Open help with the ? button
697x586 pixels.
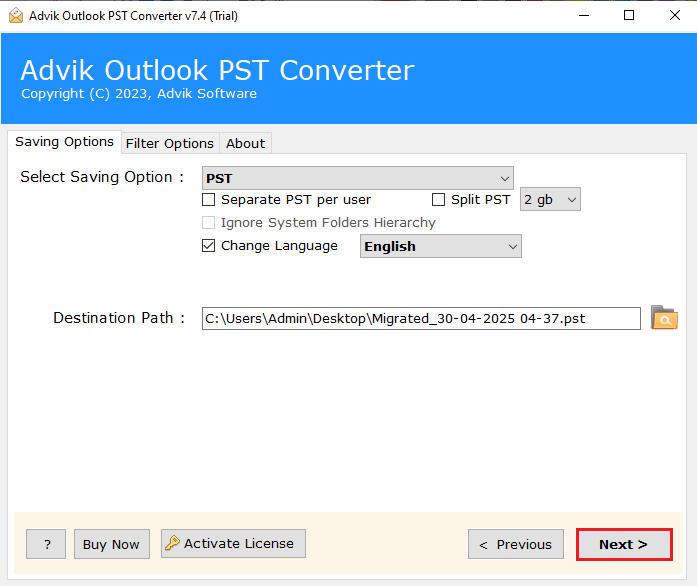pyautogui.click(x=46, y=544)
